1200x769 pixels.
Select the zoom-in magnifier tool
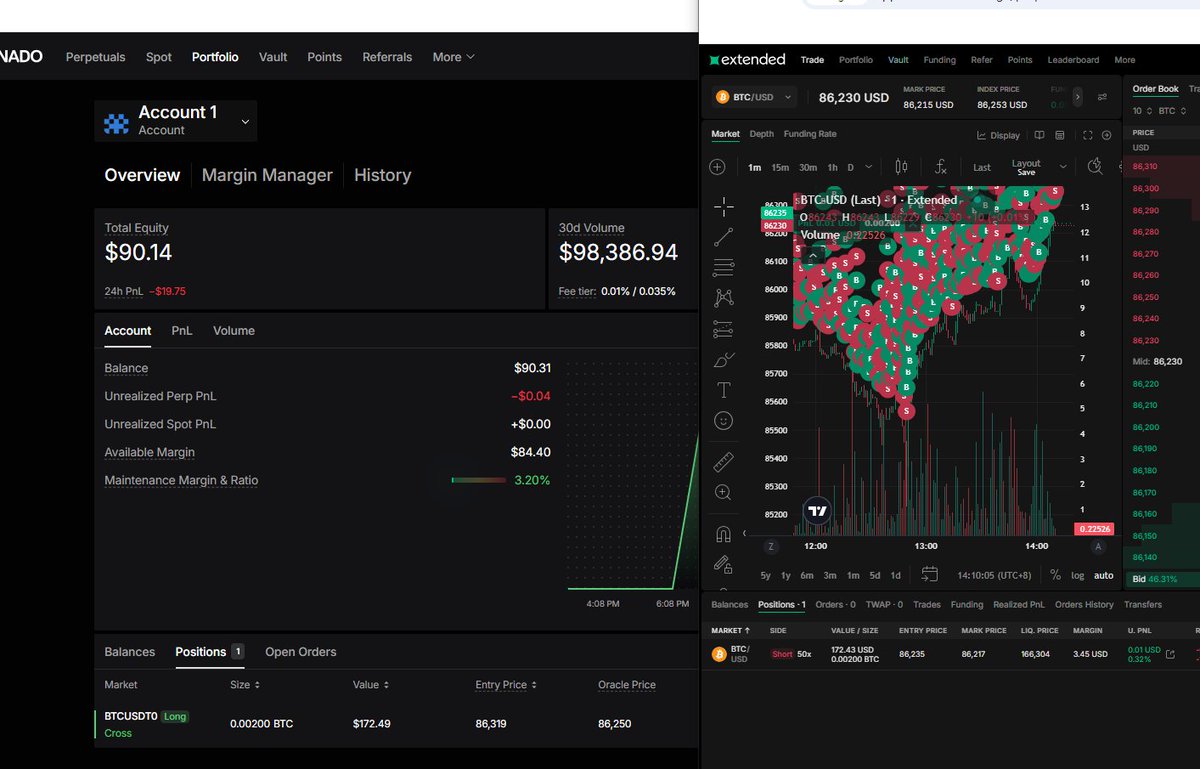click(x=724, y=492)
